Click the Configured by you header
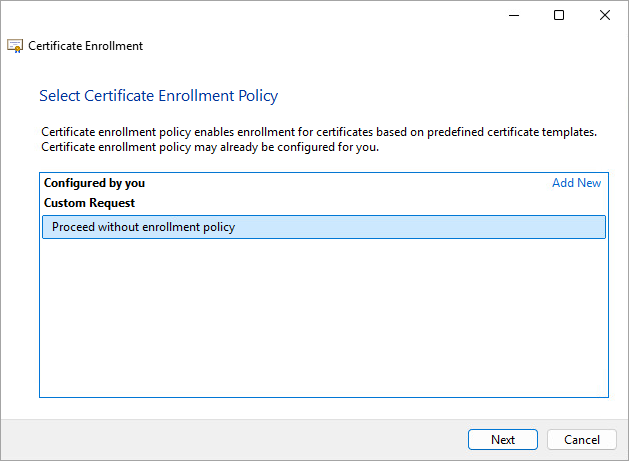 tap(94, 183)
